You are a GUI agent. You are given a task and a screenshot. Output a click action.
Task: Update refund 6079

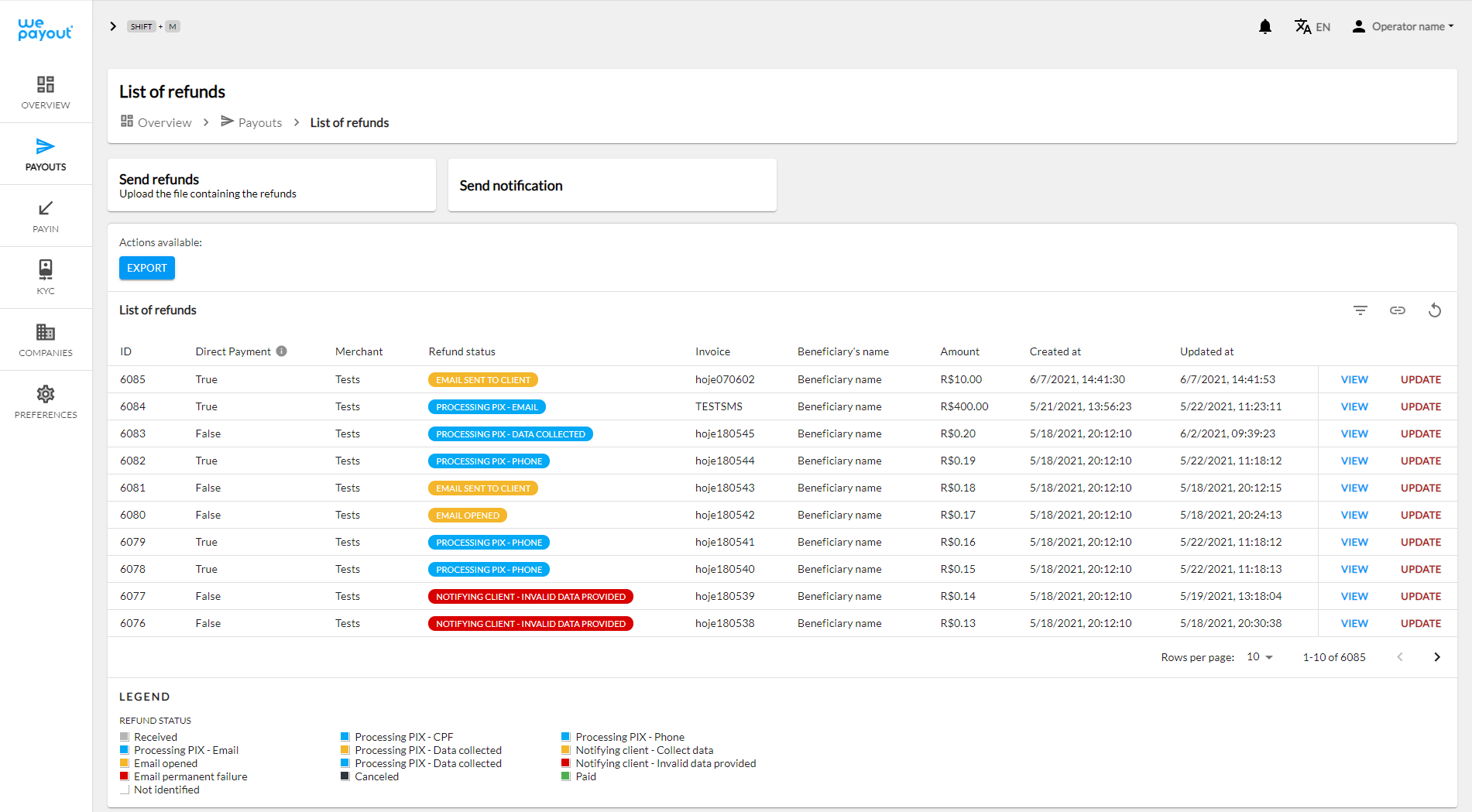[x=1421, y=542]
